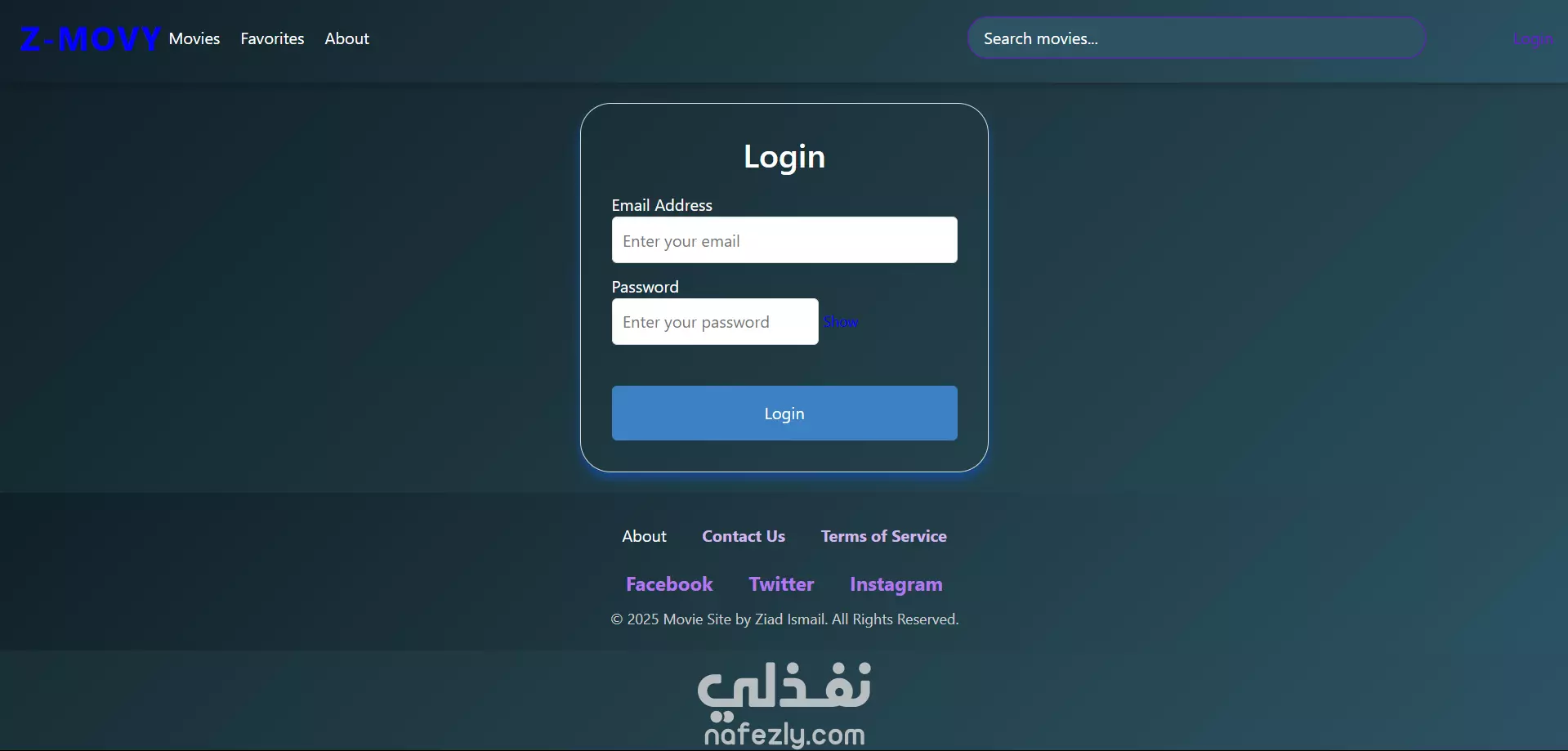Focus the Email Address input

(784, 239)
